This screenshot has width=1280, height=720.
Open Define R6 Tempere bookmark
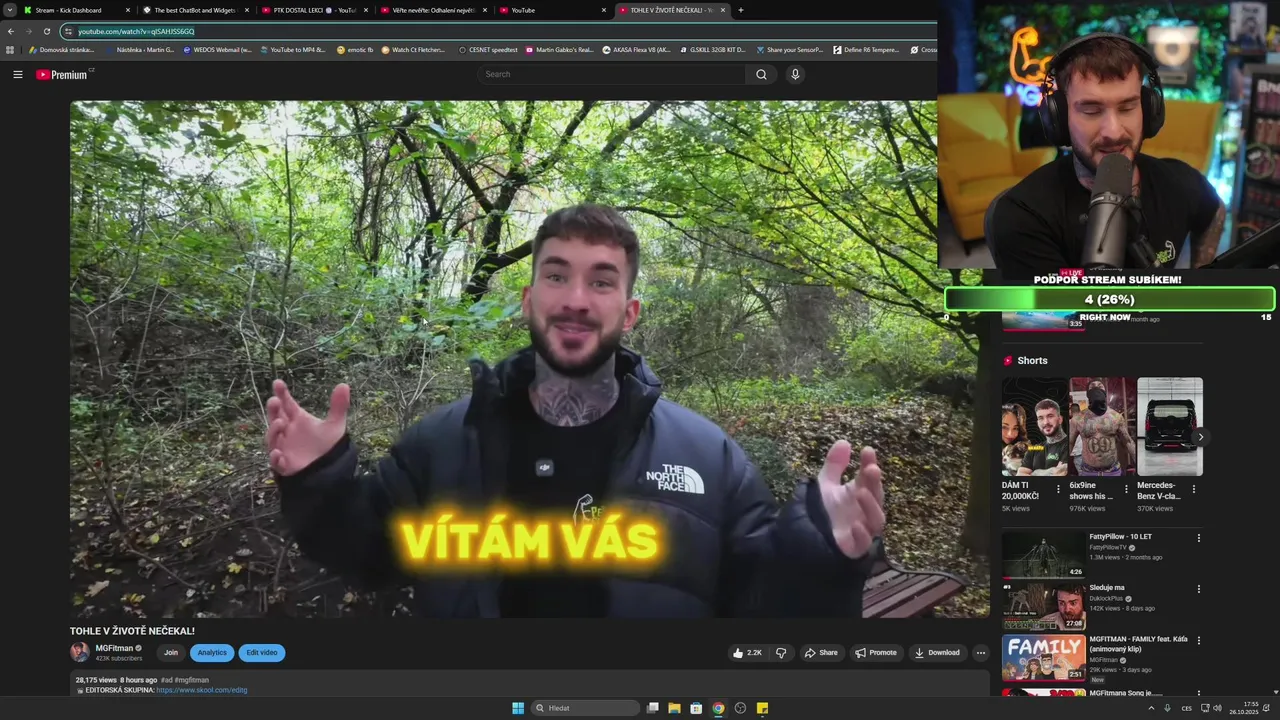click(x=867, y=49)
